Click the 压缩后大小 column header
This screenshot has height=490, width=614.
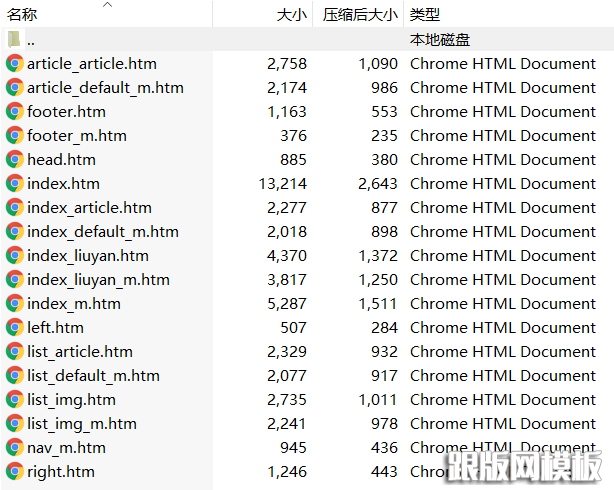[359, 15]
